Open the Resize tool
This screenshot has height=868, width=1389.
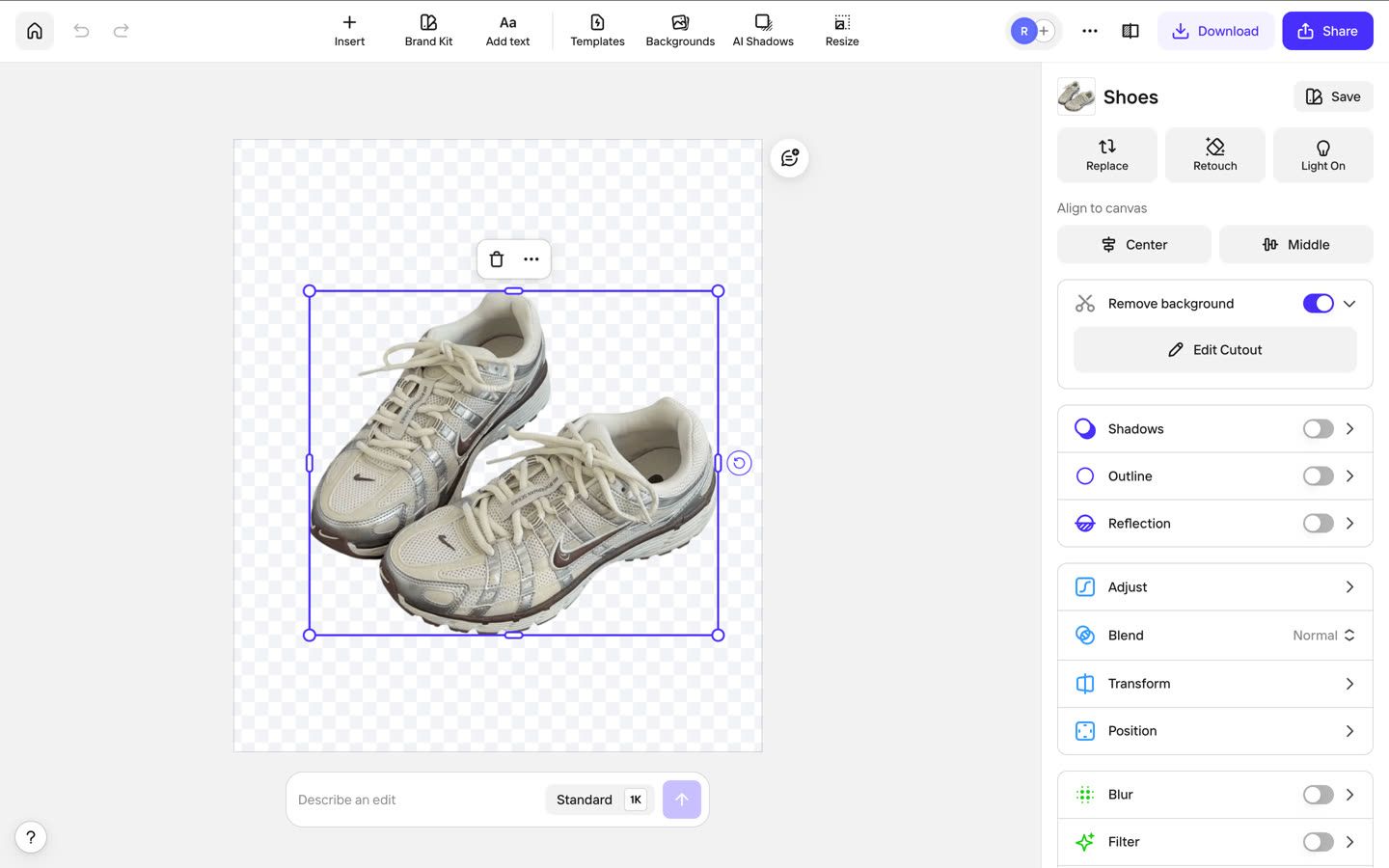842,31
